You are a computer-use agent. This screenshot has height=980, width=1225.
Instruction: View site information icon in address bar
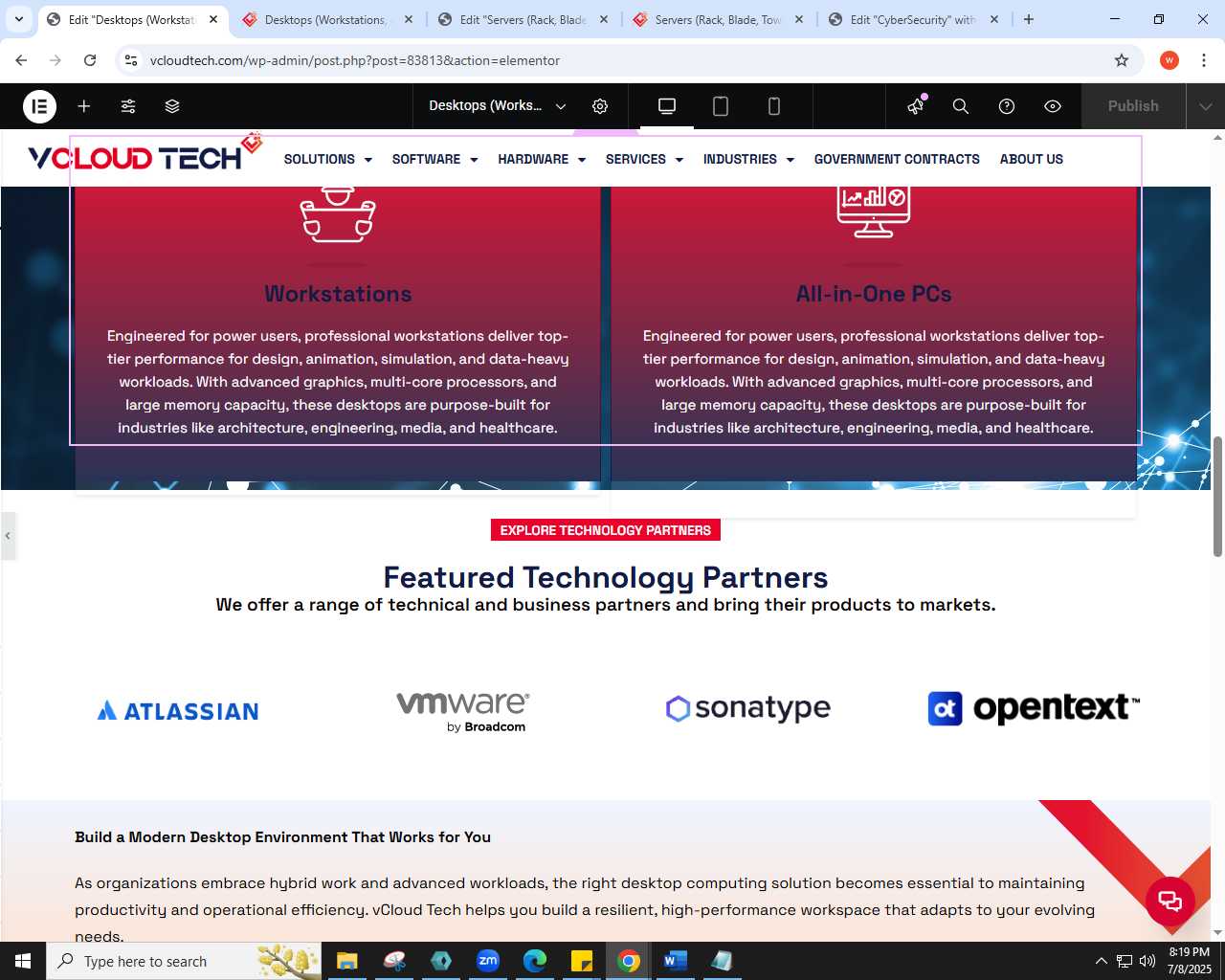(132, 60)
